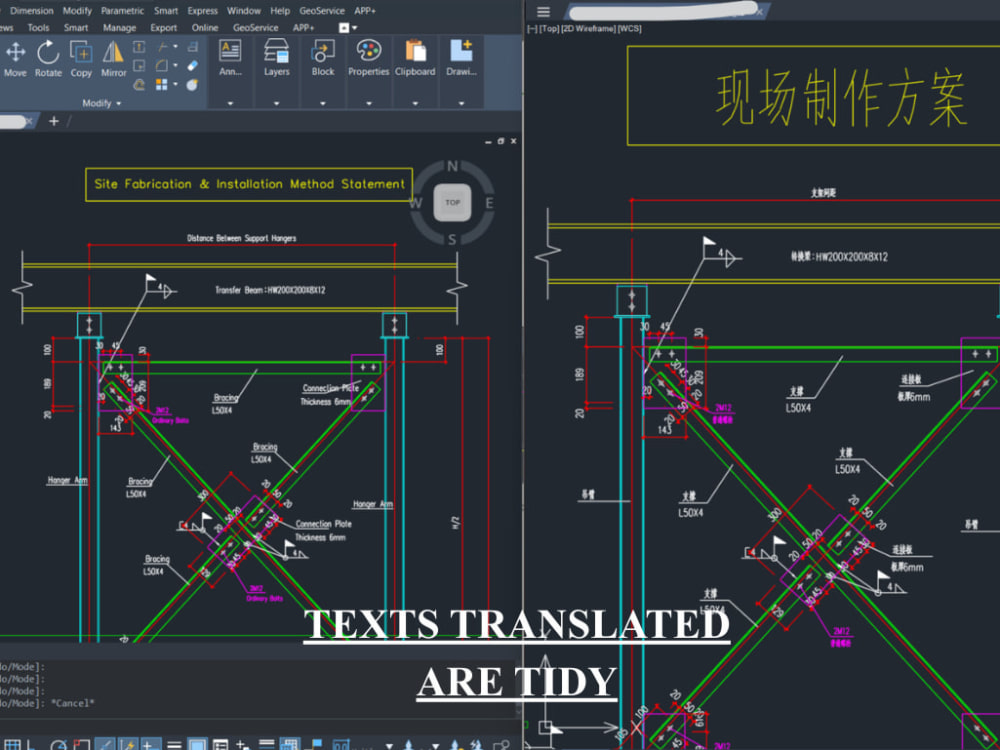Switch to the Tools ribbon tab
This screenshot has width=1000, height=750.
[38, 27]
